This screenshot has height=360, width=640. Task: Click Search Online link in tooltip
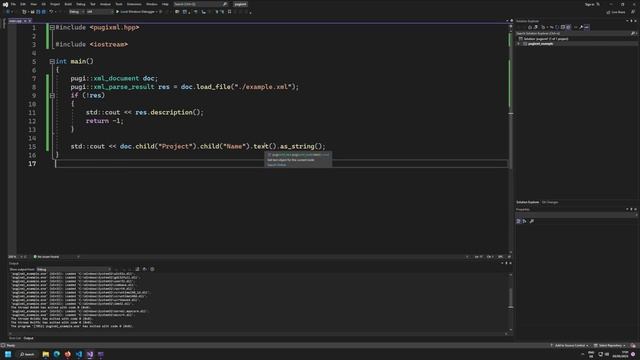pyautogui.click(x=277, y=165)
